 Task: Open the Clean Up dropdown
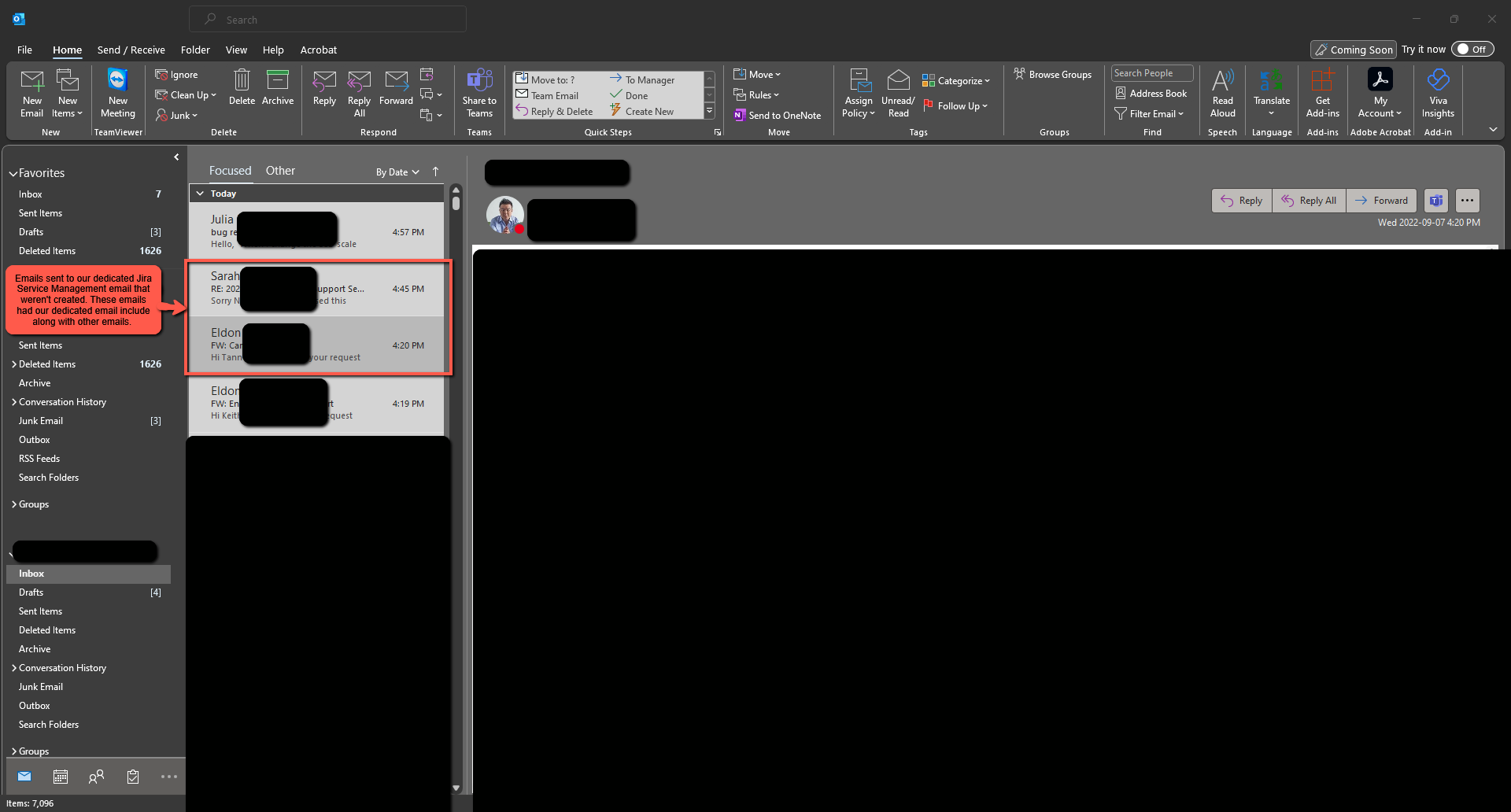tap(186, 95)
